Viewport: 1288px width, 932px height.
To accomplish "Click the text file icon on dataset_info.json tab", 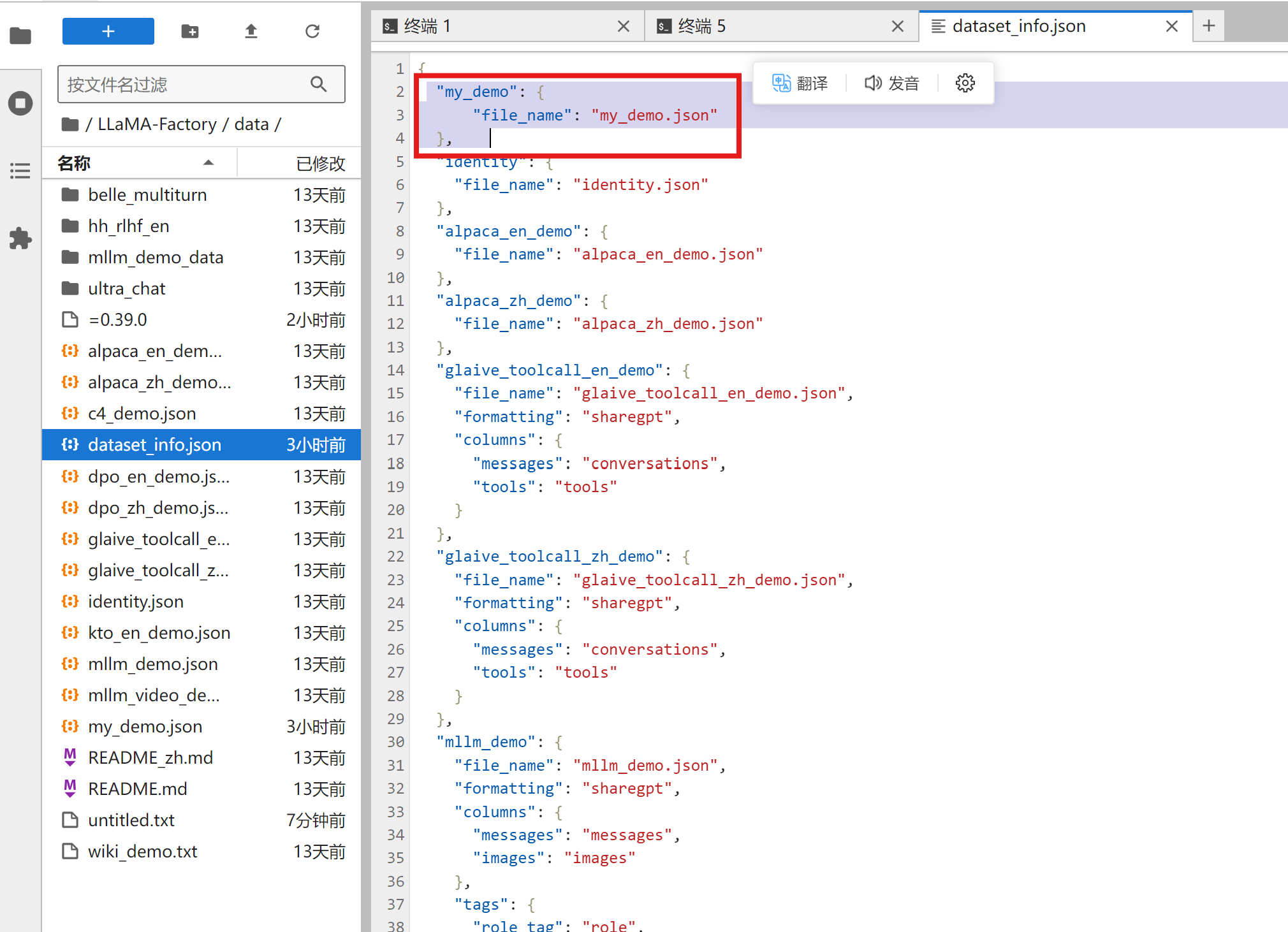I will [x=939, y=26].
